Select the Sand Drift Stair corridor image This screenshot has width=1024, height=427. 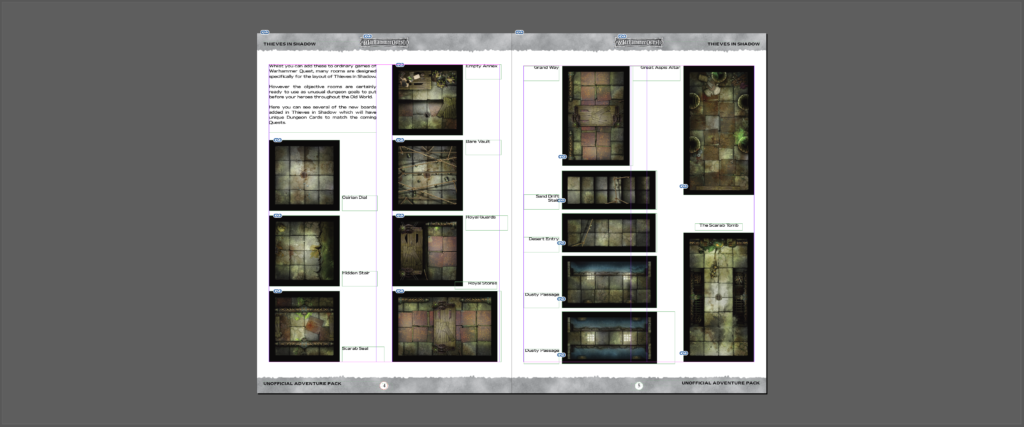[x=609, y=190]
